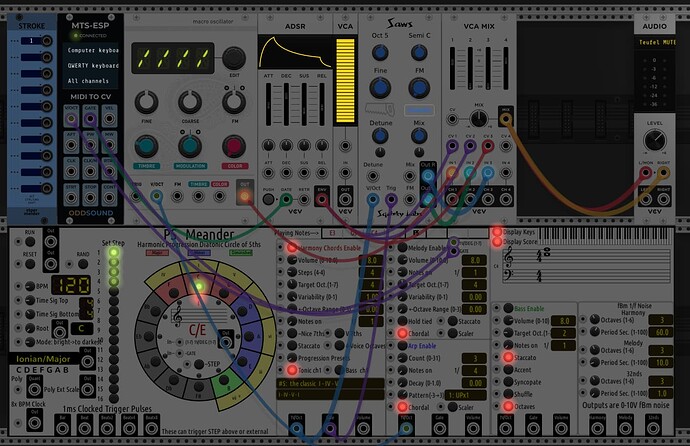Click the fBm Harmony output jack

pyautogui.click(x=597, y=428)
